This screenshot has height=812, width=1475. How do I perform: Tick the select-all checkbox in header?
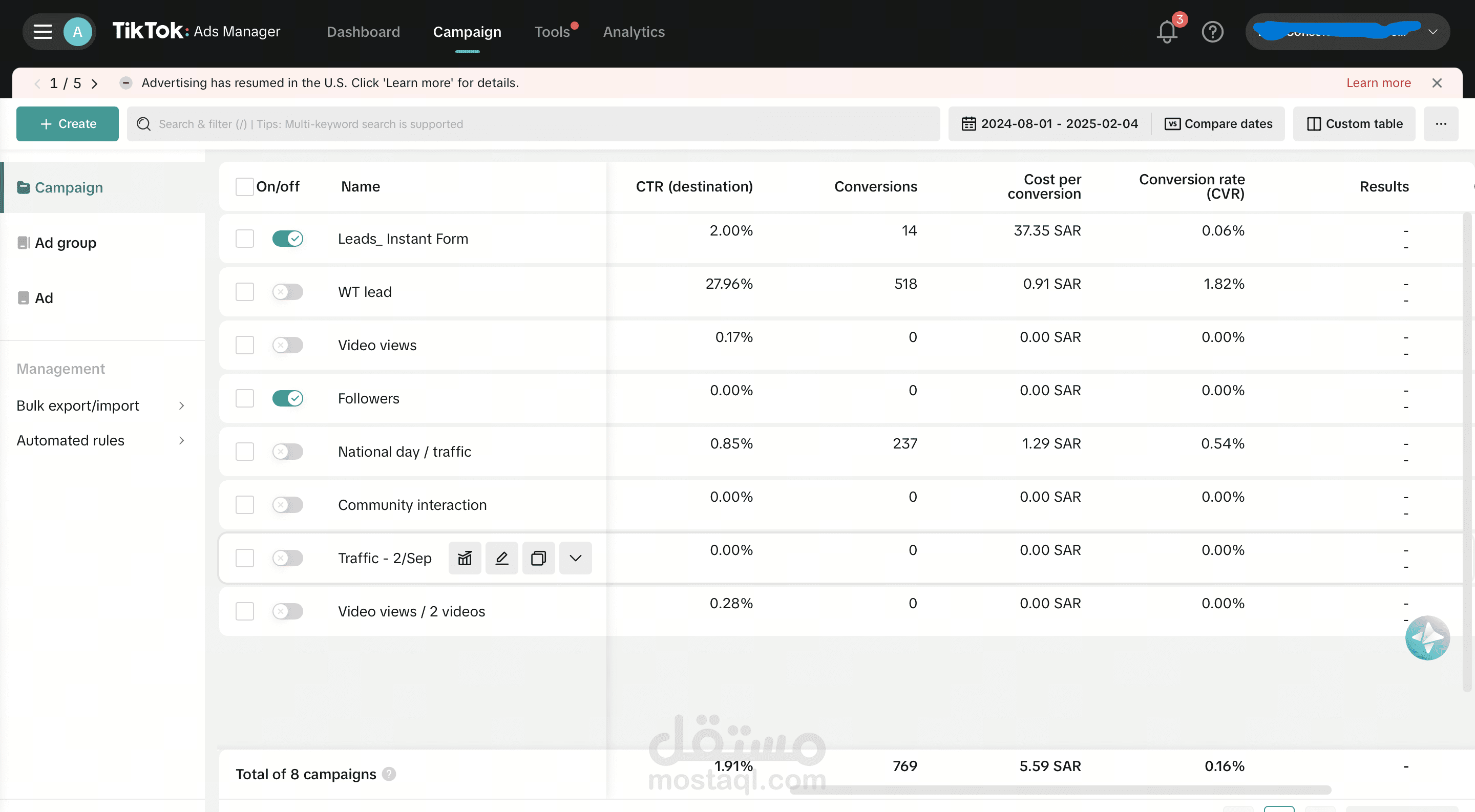(x=244, y=186)
